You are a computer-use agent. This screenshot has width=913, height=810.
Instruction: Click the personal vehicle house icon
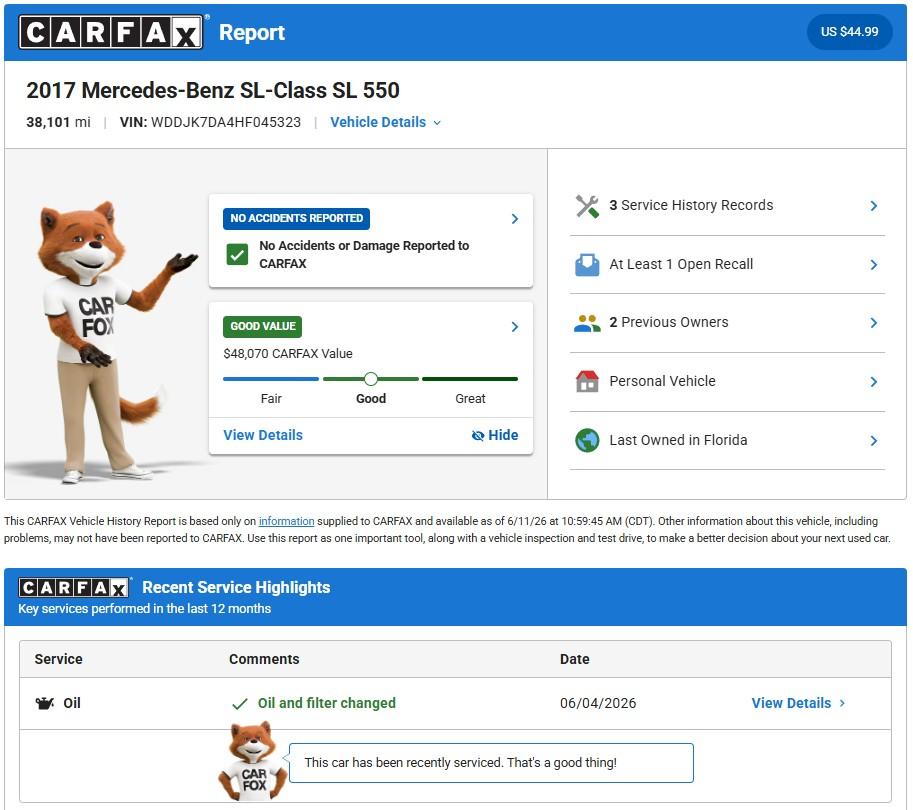pyautogui.click(x=587, y=381)
